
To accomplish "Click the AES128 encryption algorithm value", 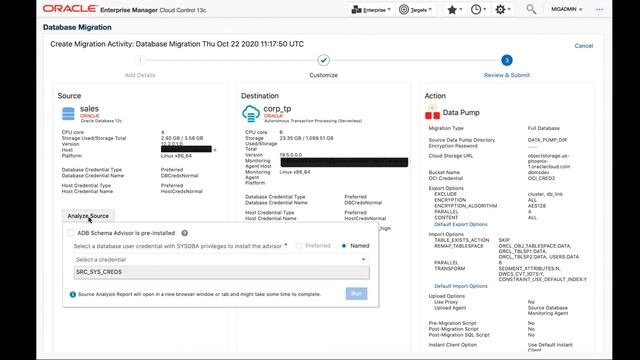I will click(536, 206).
